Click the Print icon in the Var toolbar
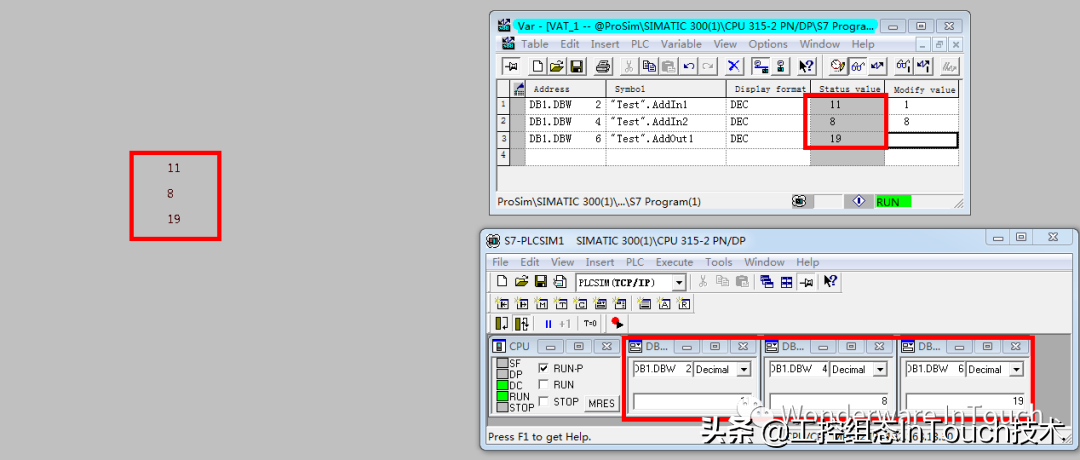This screenshot has height=460, width=1080. point(603,67)
